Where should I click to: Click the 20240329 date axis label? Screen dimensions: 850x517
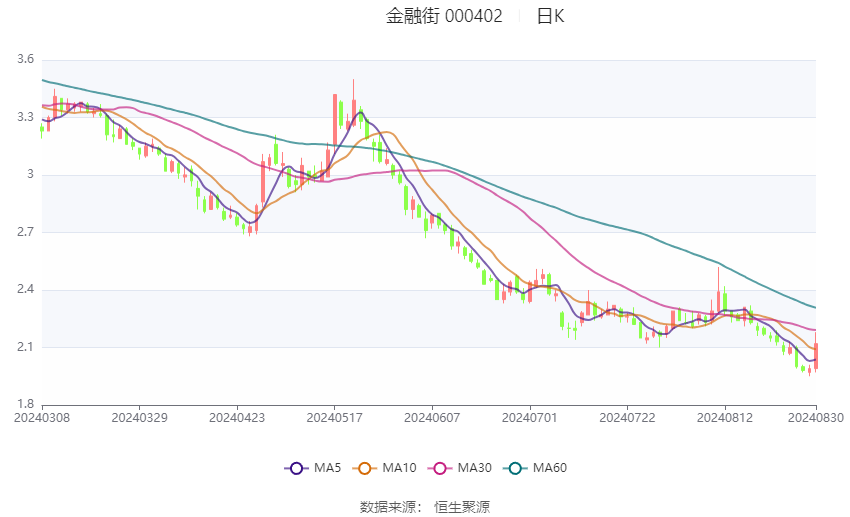(x=139, y=418)
